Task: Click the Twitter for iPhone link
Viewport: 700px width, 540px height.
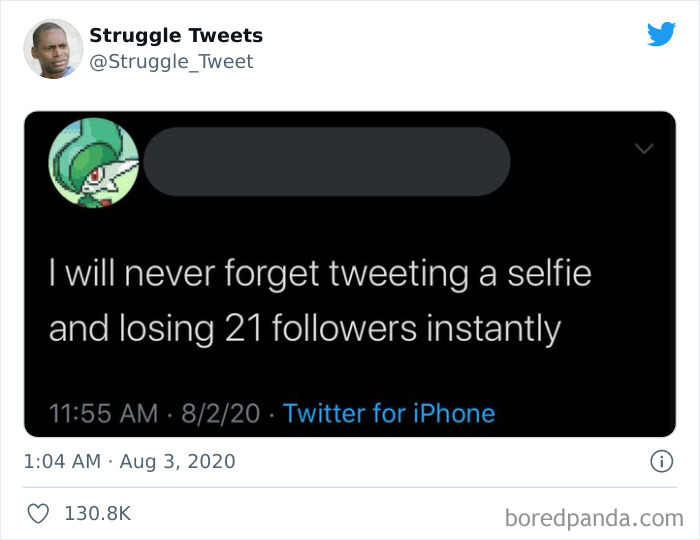Action: [x=389, y=413]
